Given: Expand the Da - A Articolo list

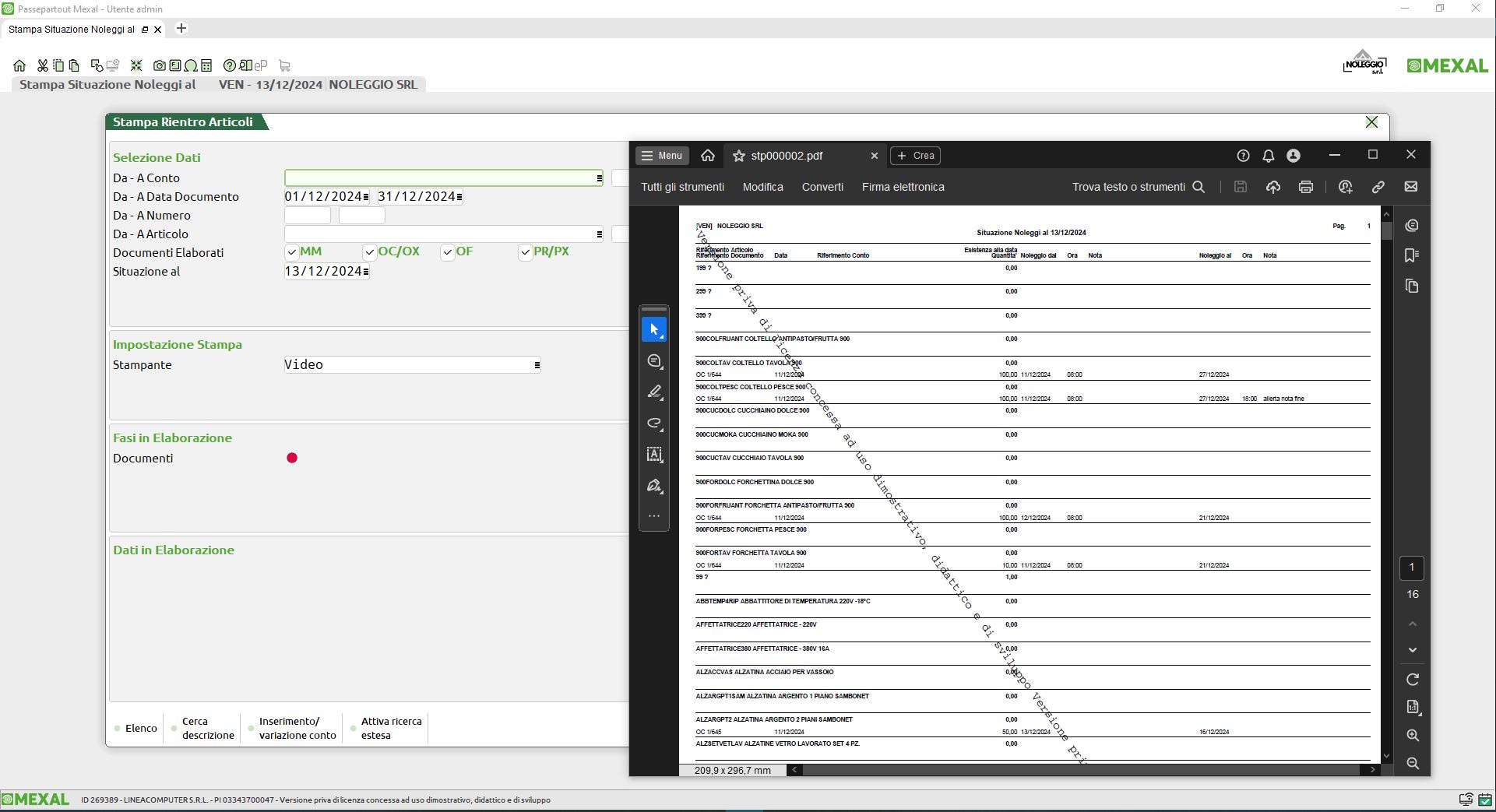Looking at the screenshot, I should tap(599, 234).
